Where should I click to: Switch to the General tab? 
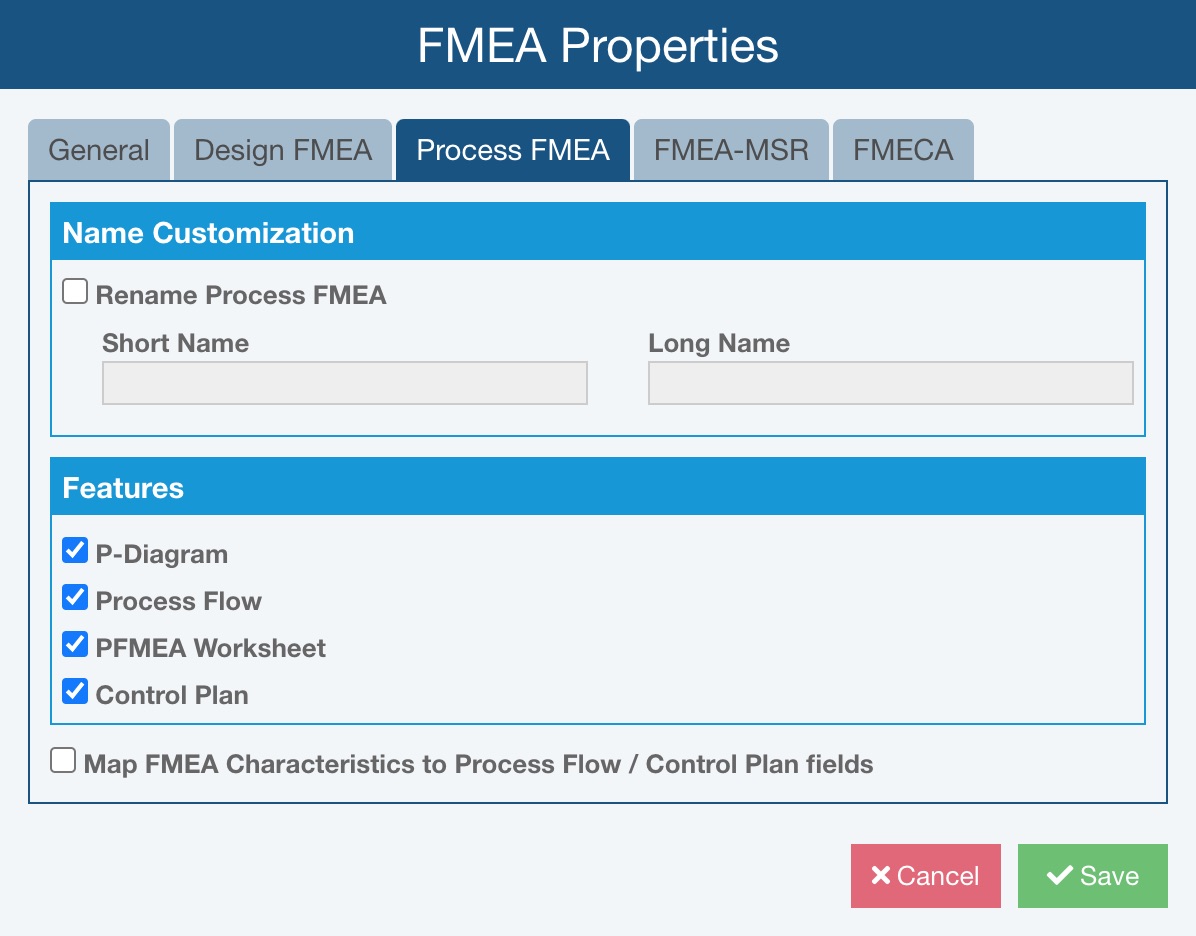point(98,150)
